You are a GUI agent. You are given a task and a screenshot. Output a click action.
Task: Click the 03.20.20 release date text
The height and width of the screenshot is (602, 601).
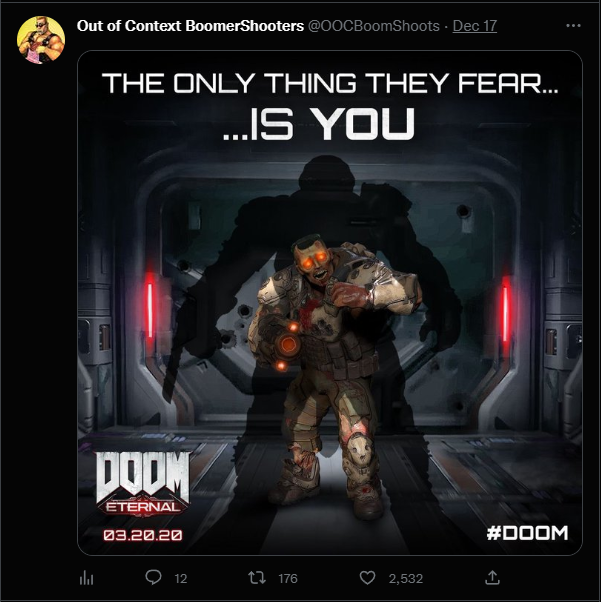coord(143,535)
